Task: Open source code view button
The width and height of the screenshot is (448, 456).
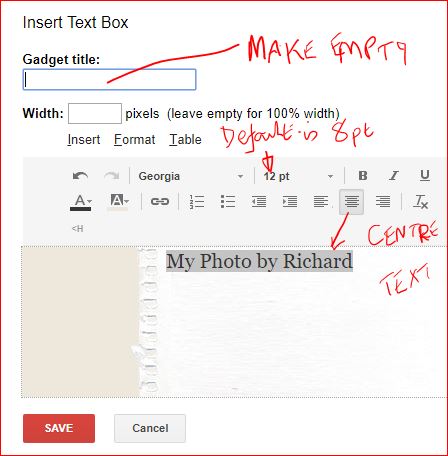Action: (x=78, y=229)
